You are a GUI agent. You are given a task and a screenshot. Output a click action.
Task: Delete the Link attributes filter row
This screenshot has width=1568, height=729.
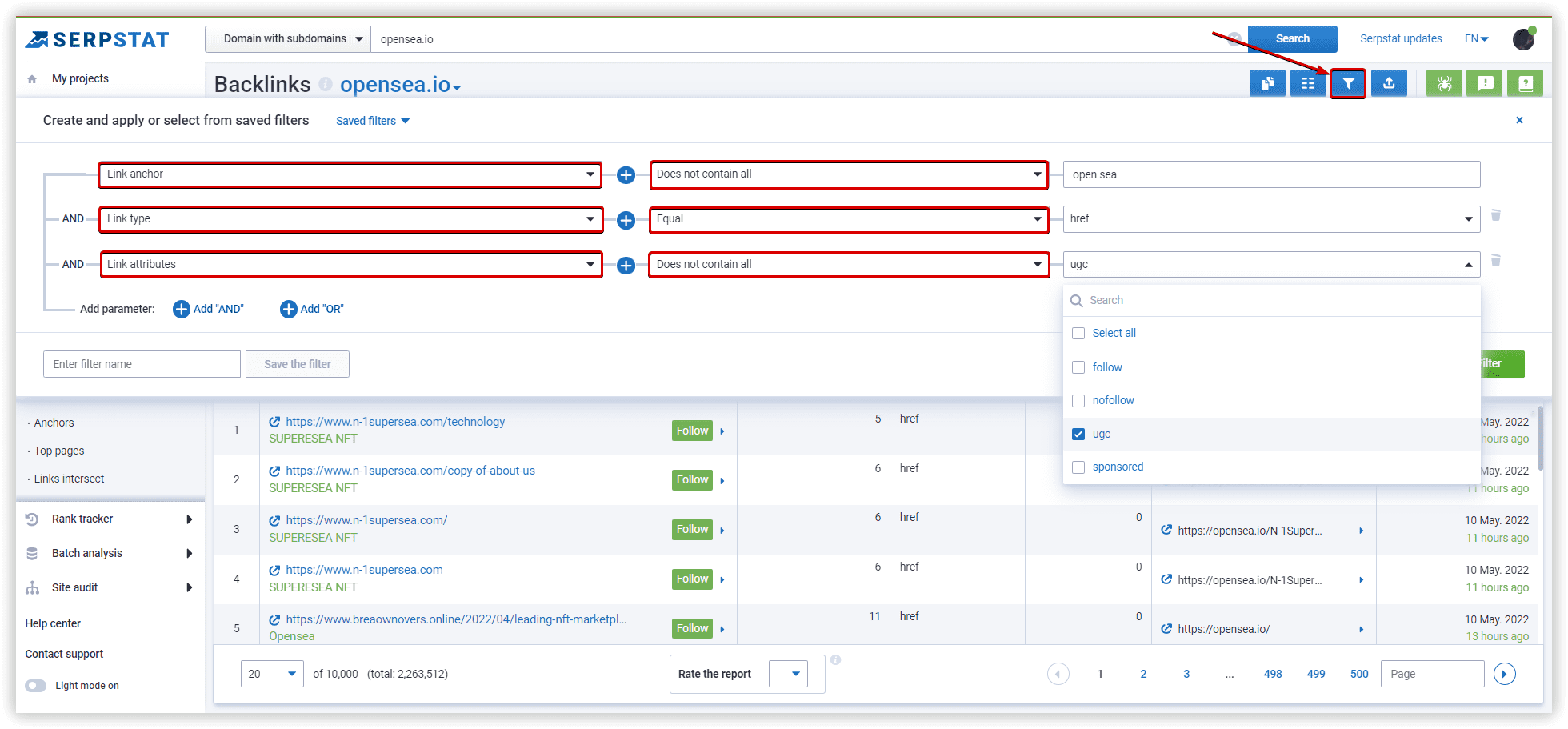[x=1496, y=261]
